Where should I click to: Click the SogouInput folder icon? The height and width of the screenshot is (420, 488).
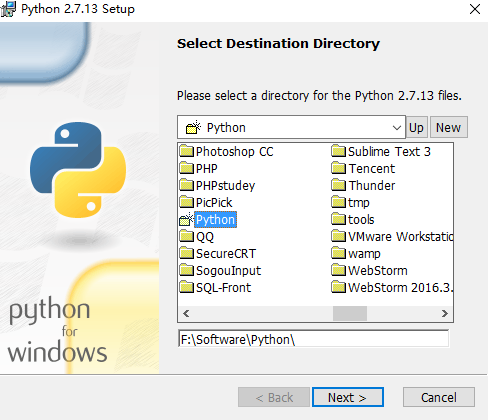(x=186, y=270)
